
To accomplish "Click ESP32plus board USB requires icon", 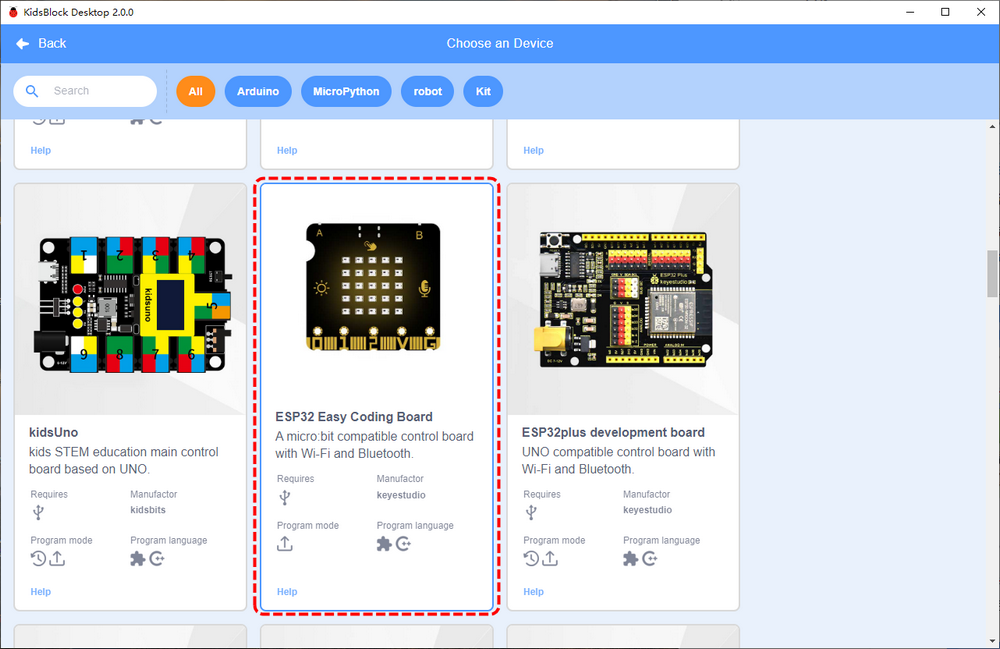I will (531, 512).
